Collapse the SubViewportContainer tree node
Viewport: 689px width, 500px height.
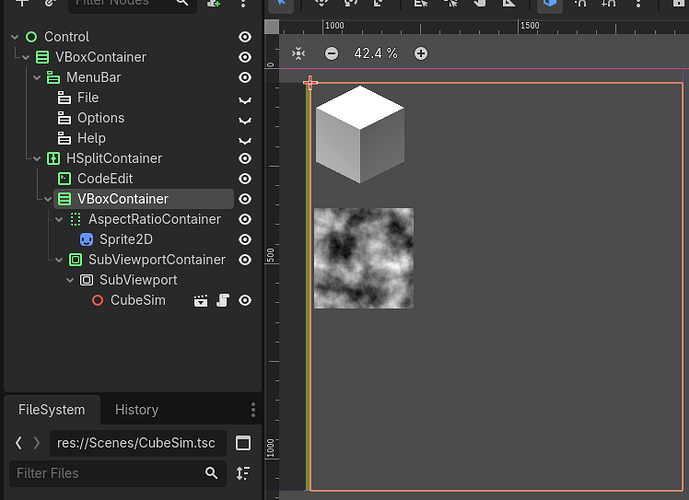[x=59, y=260]
